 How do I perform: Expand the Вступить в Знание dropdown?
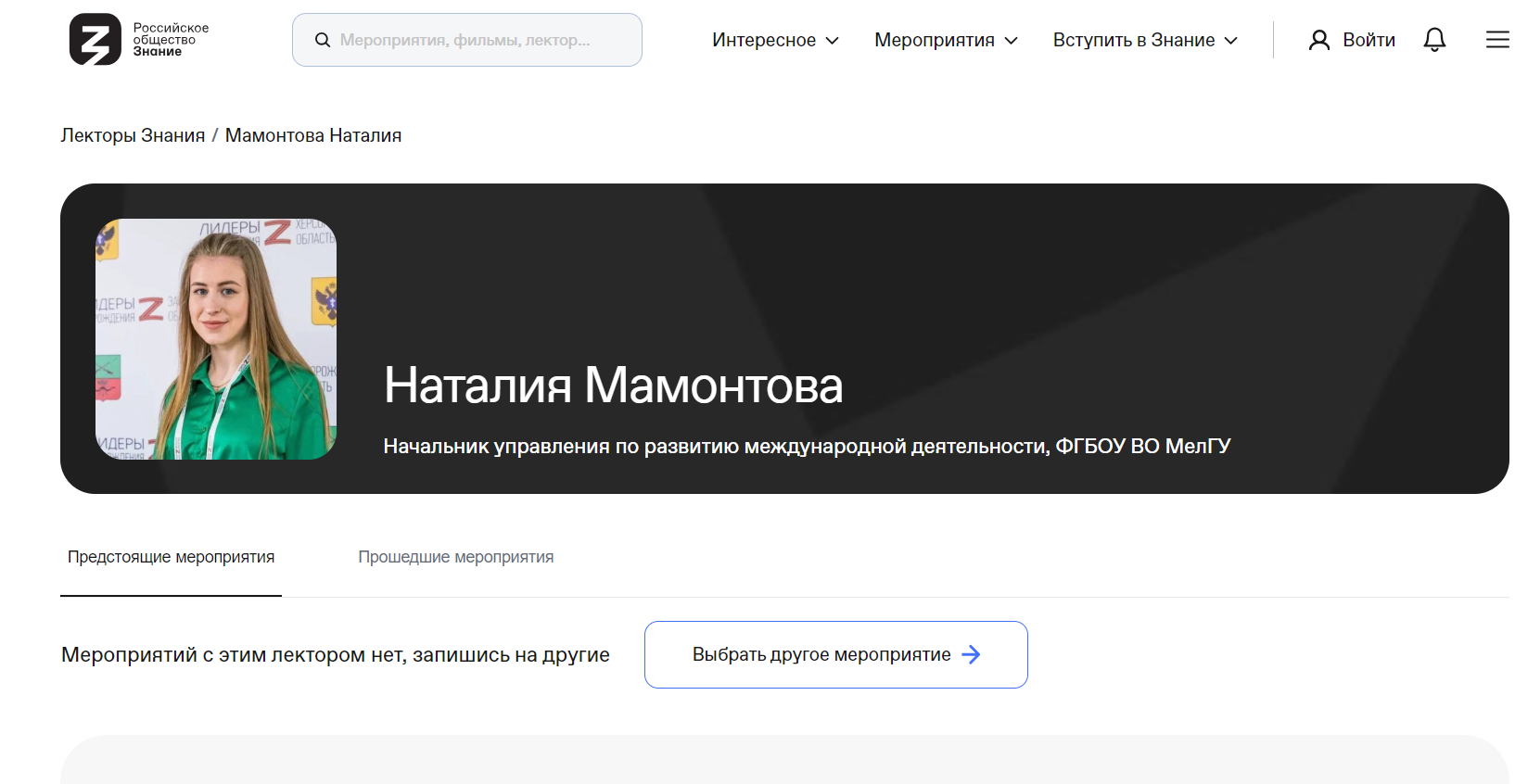point(1145,40)
